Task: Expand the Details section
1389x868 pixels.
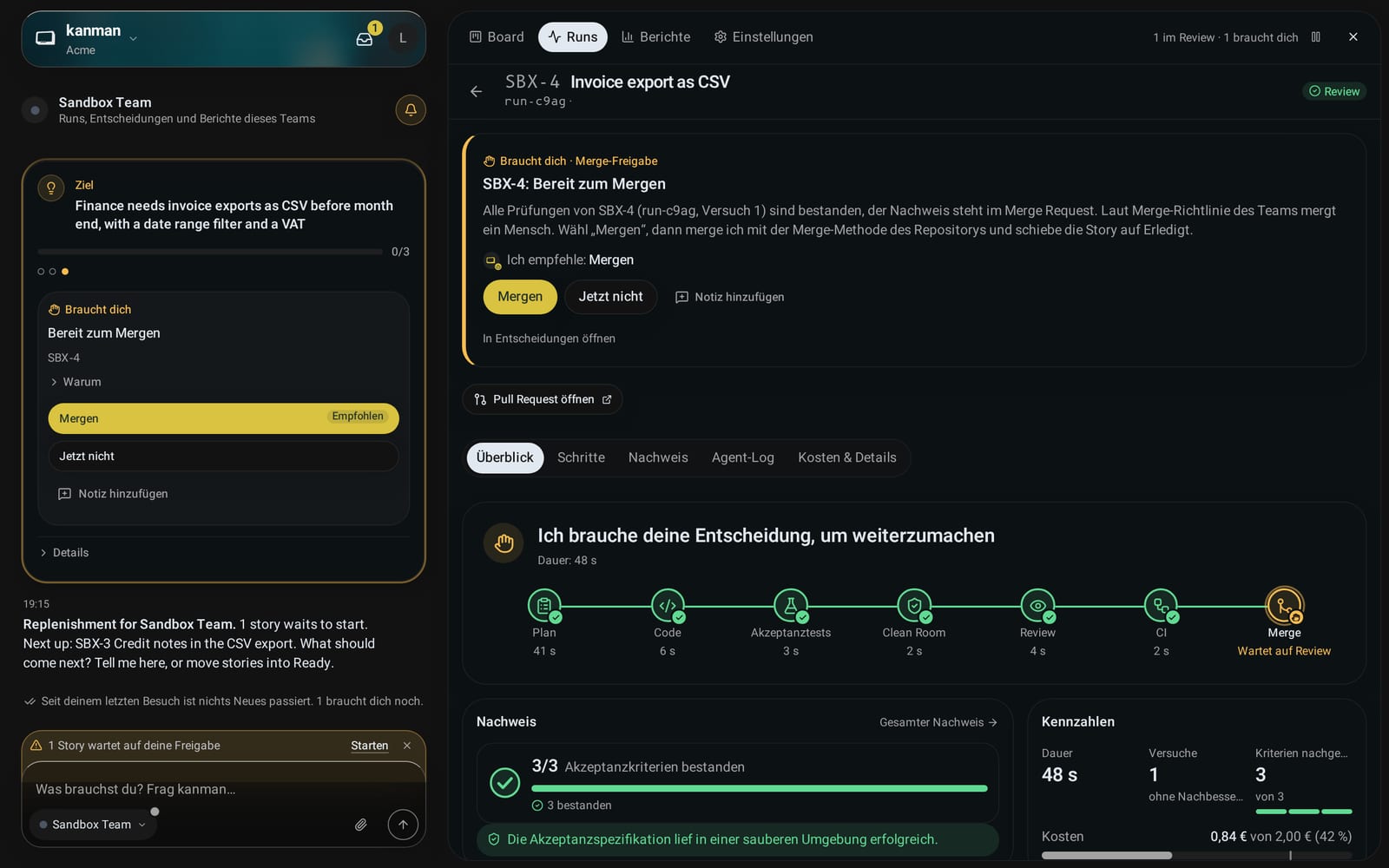Action: 64,553
